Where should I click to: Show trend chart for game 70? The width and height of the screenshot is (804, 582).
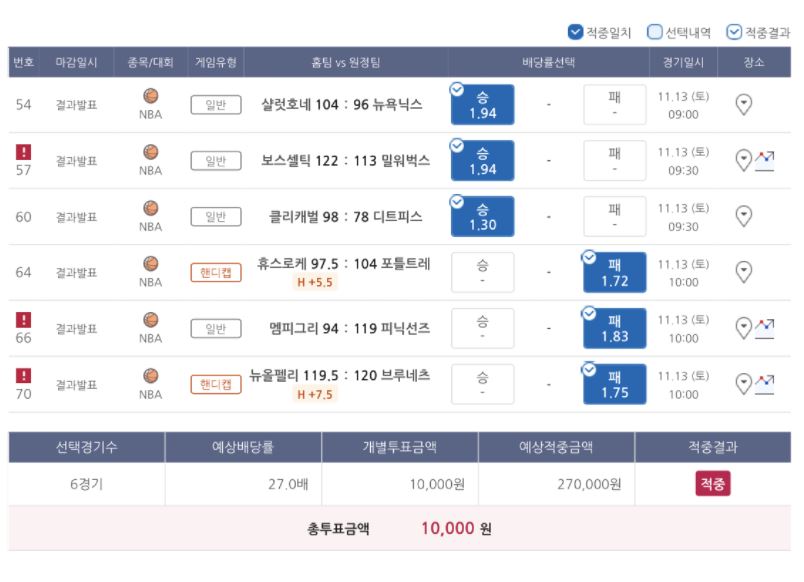(765, 385)
